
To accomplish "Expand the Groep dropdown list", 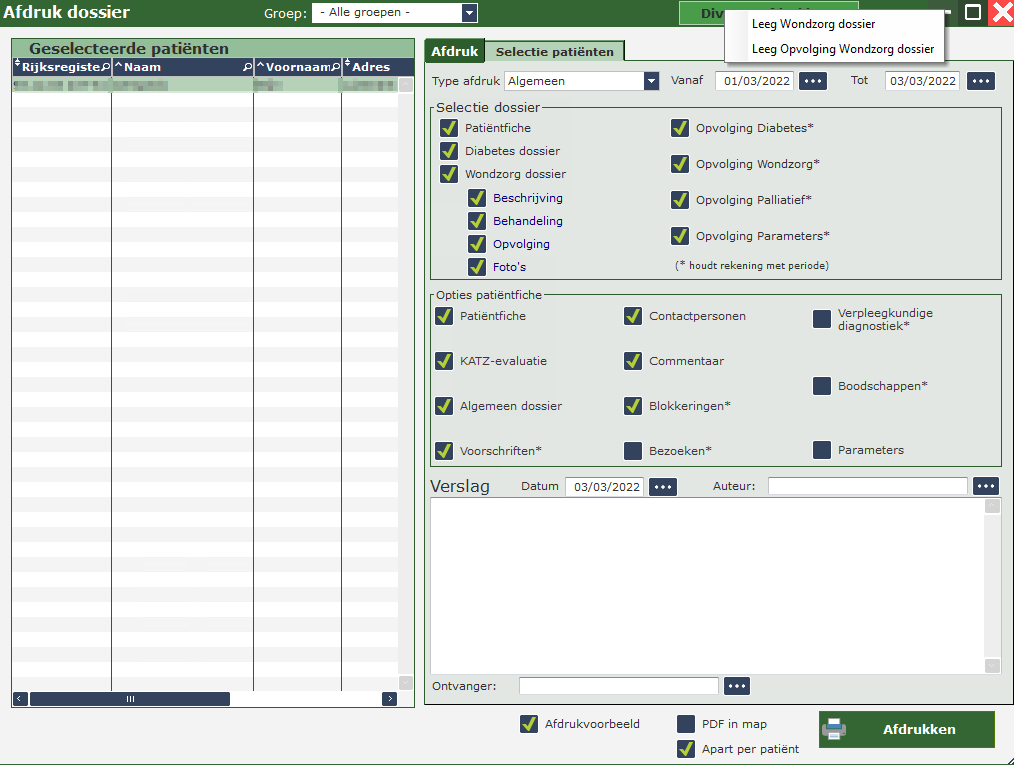I will (469, 13).
